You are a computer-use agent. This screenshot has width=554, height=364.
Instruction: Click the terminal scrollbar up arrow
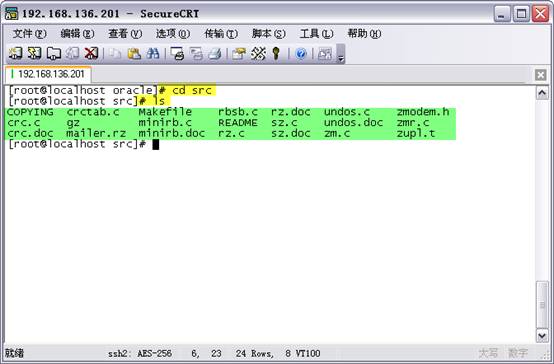click(542, 93)
